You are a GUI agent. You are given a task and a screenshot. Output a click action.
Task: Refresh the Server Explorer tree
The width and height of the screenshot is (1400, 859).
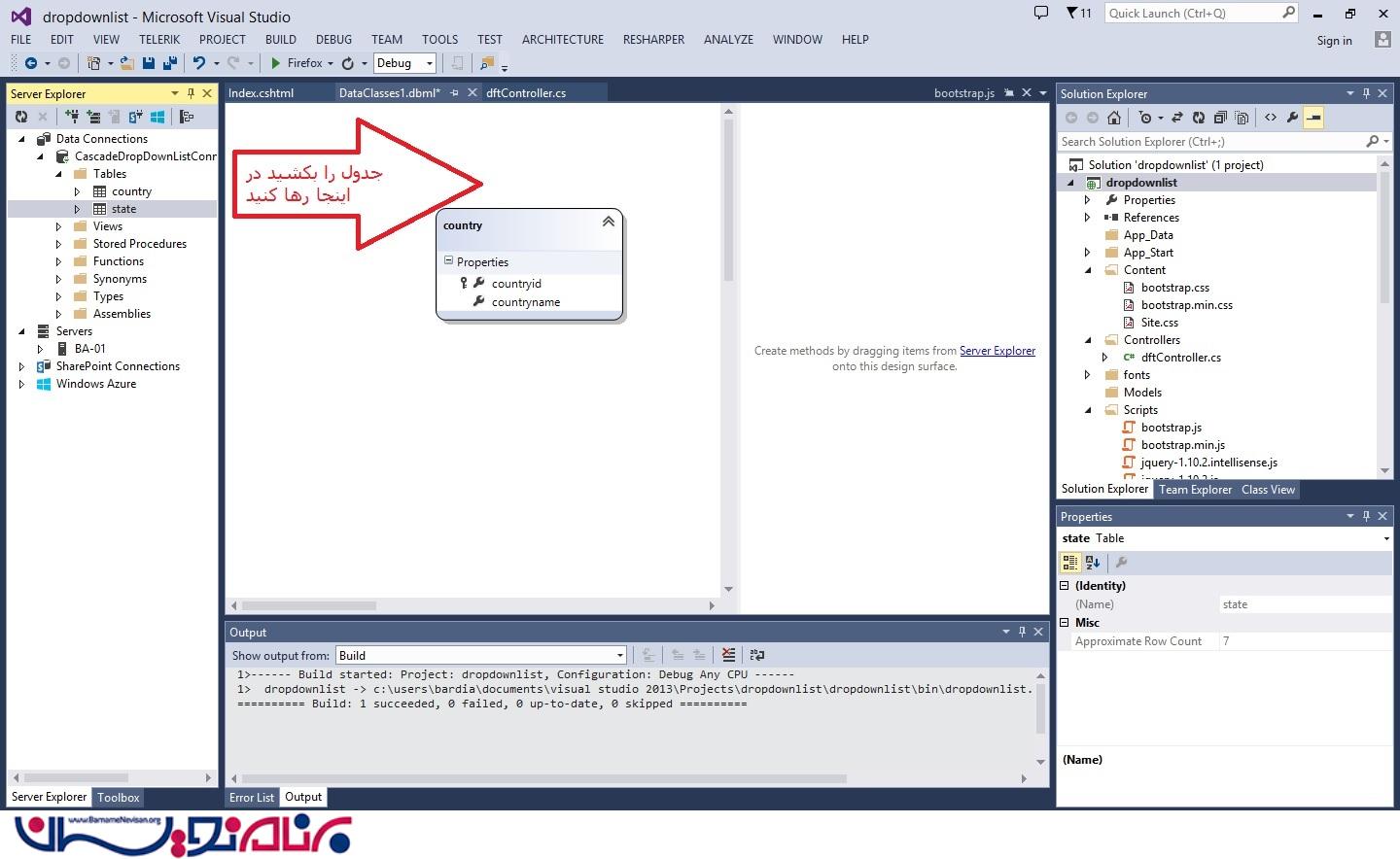(21, 117)
